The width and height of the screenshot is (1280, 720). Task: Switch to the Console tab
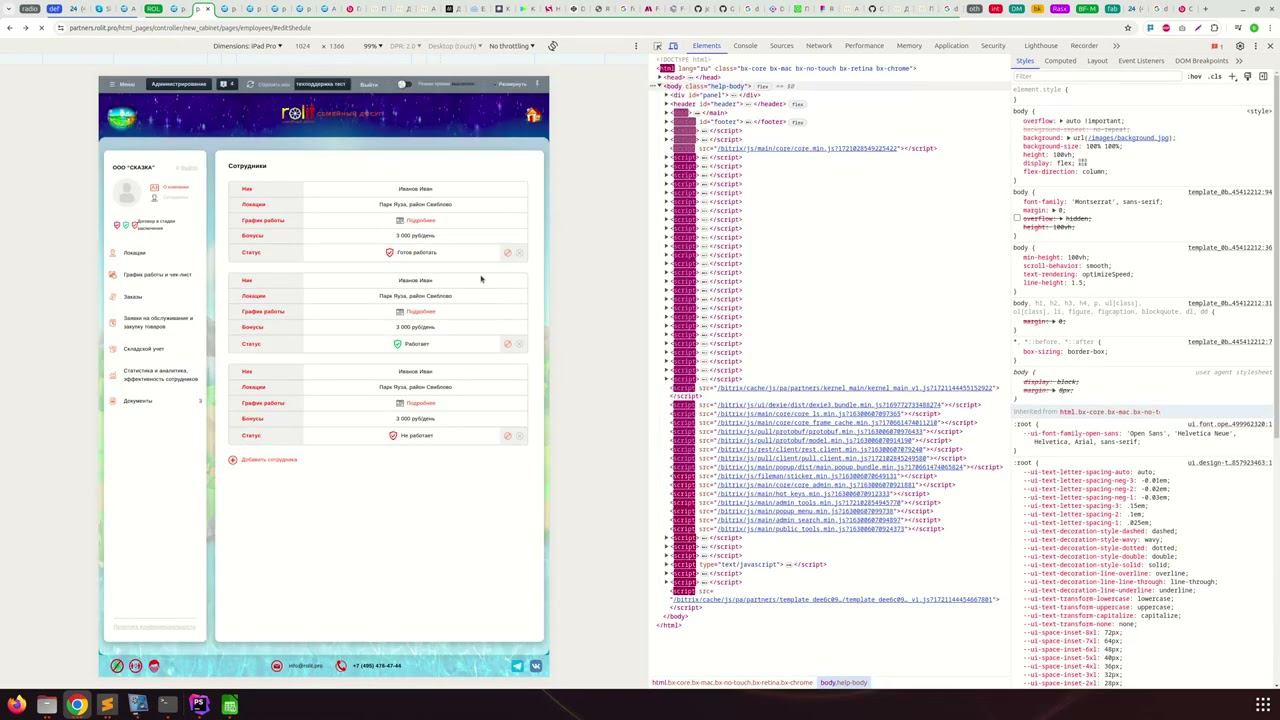745,46
